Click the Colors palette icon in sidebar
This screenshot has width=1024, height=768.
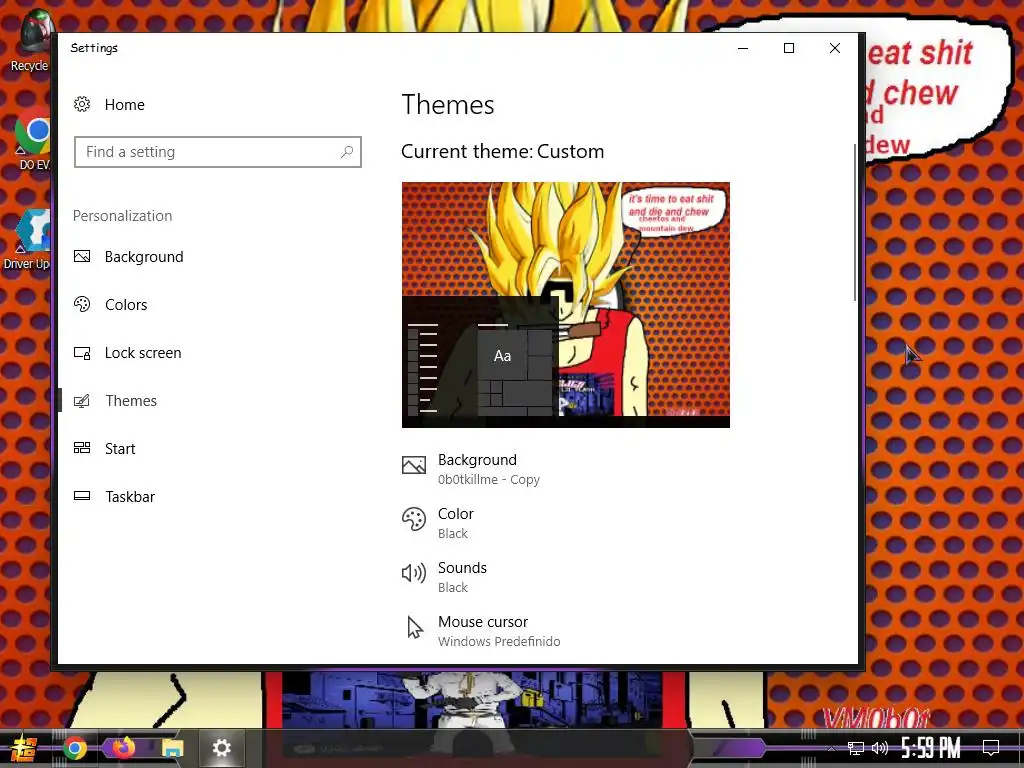pyautogui.click(x=82, y=304)
